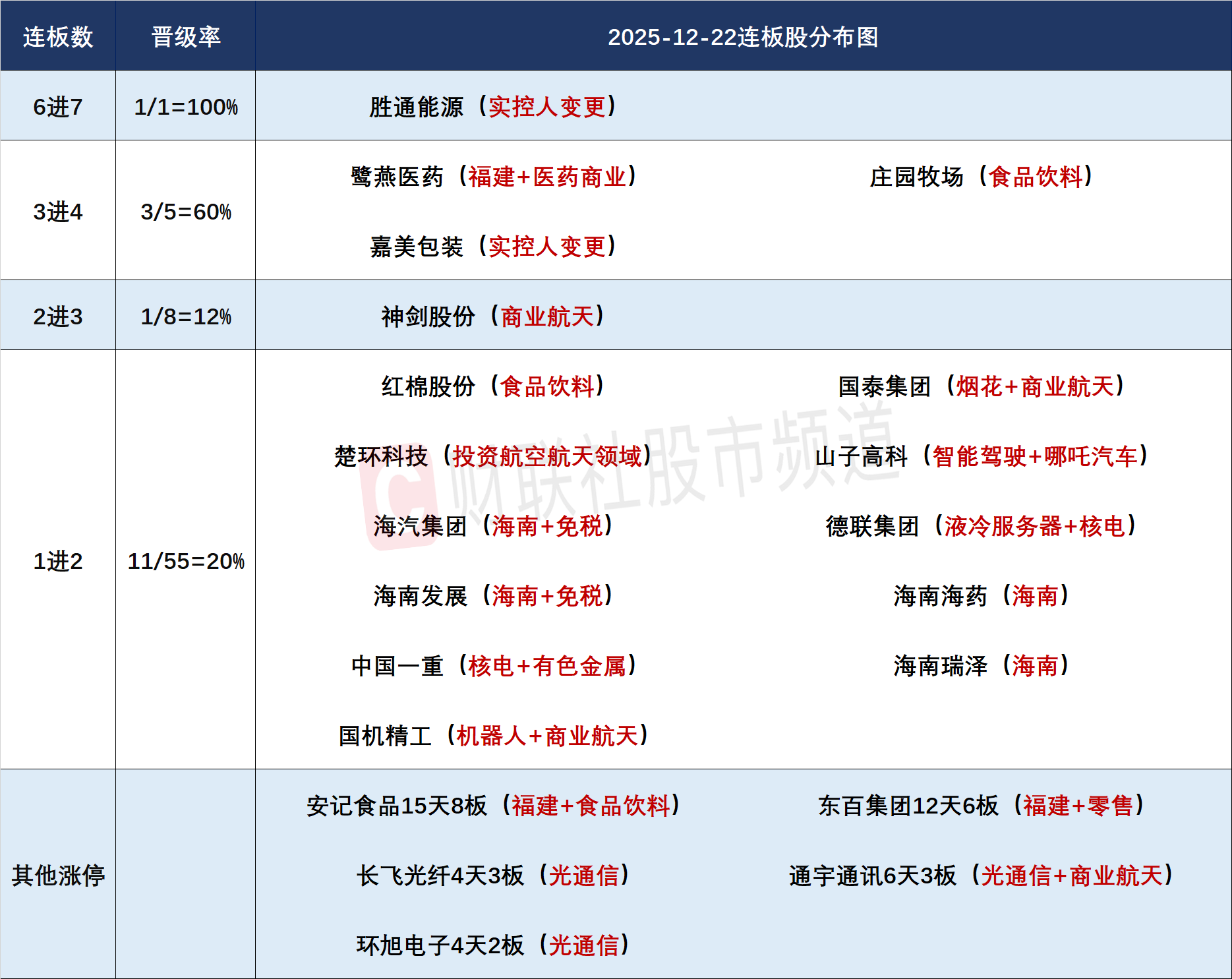Click the '连板数' column header
1232x979 pixels.
click(58, 37)
